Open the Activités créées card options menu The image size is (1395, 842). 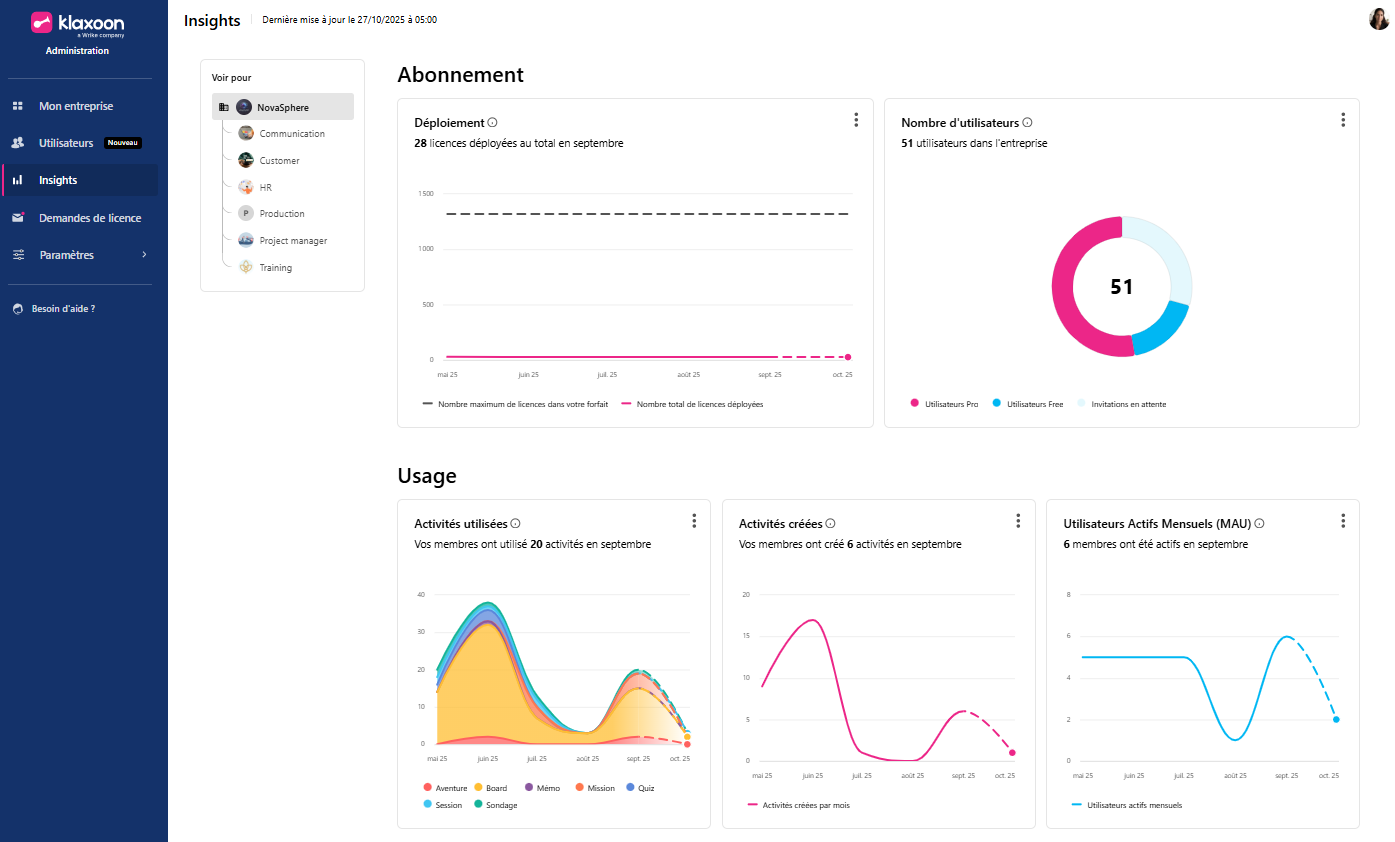pyautogui.click(x=1018, y=521)
